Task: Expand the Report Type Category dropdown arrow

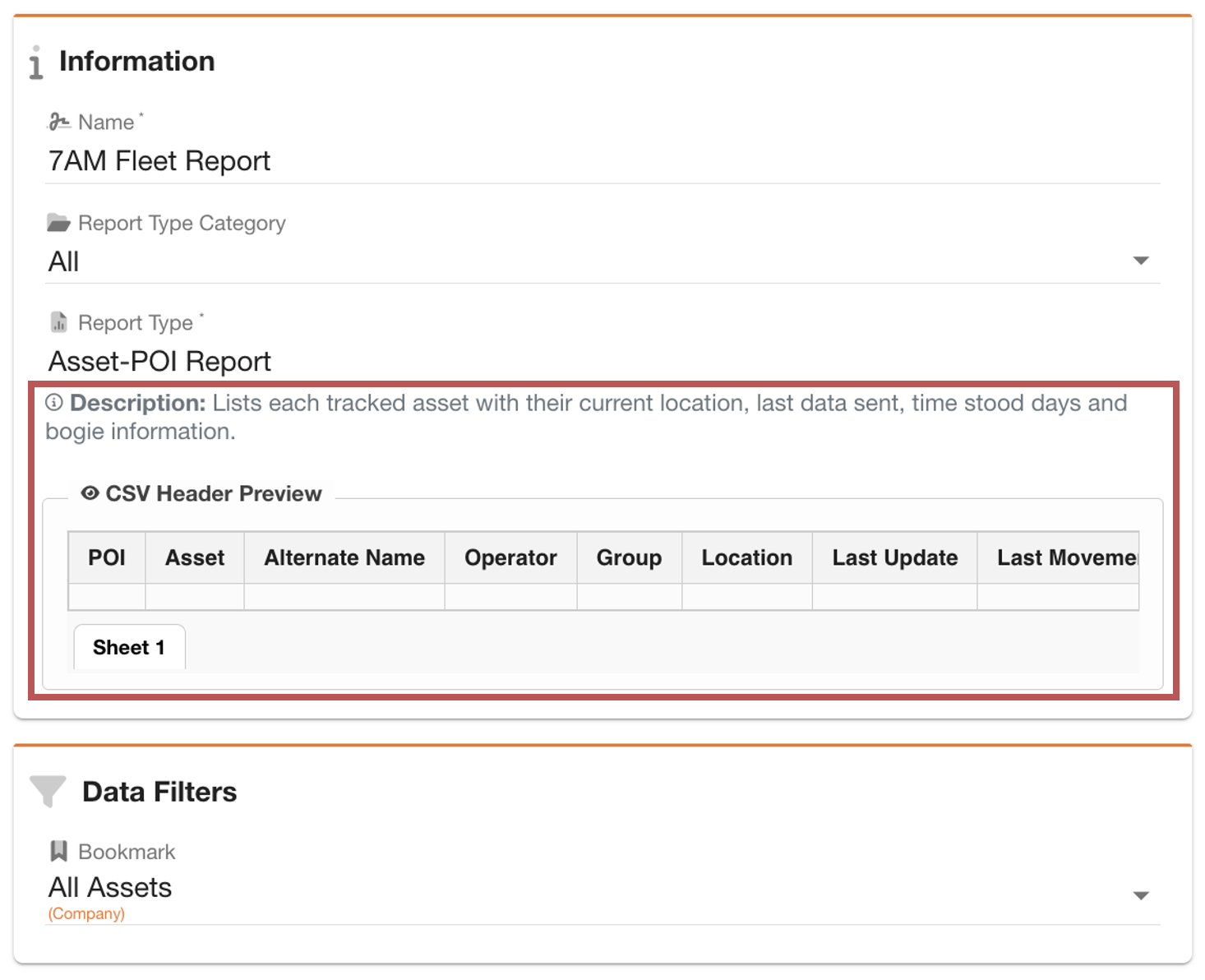Action: (x=1140, y=261)
